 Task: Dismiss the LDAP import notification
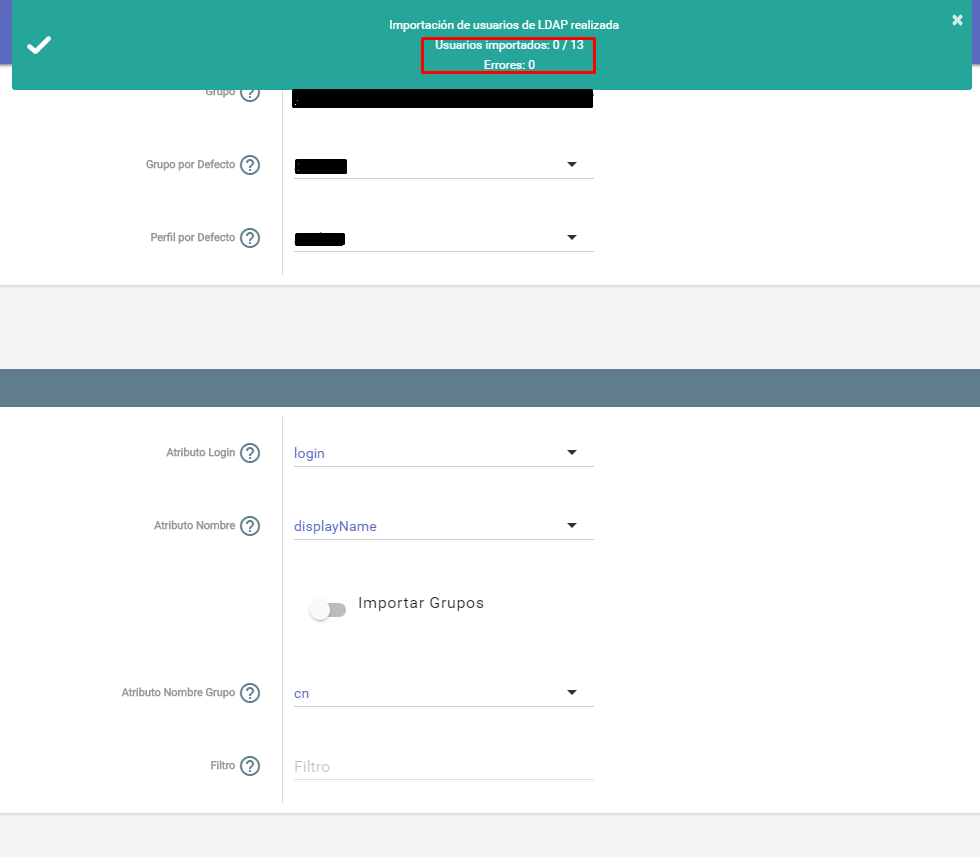coord(956,19)
